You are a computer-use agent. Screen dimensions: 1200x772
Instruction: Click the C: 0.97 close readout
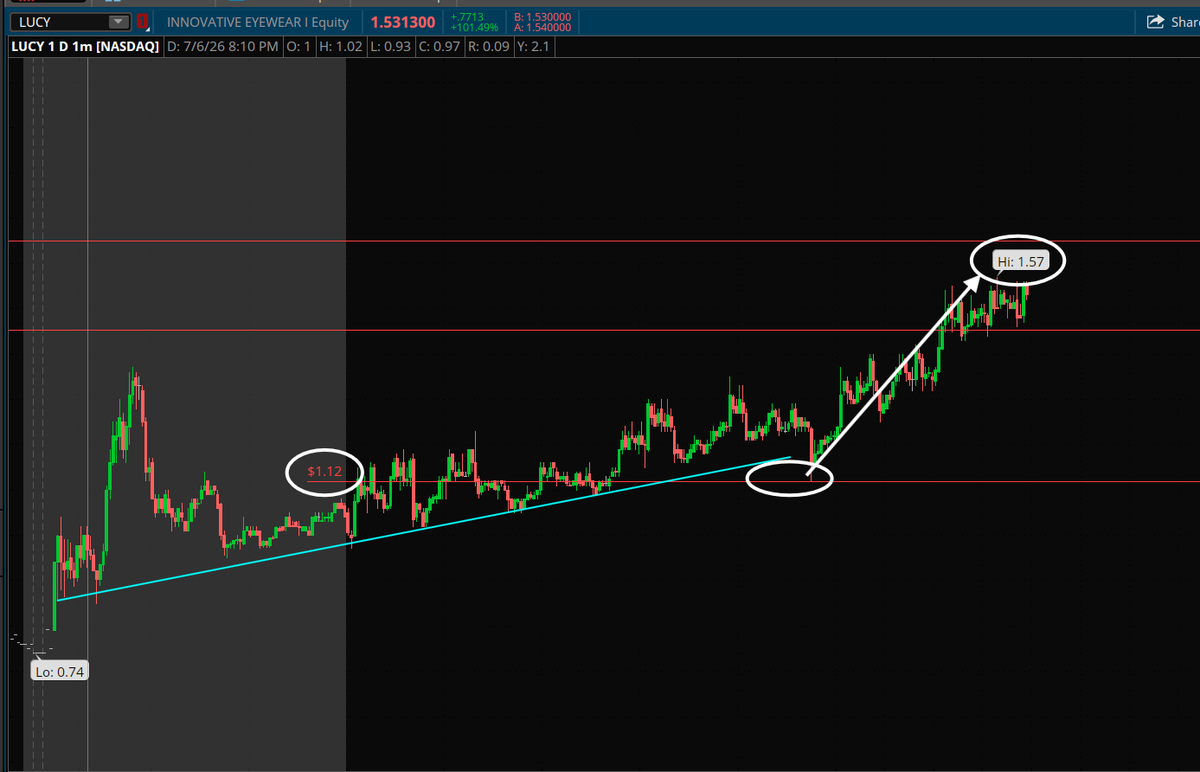(x=438, y=46)
